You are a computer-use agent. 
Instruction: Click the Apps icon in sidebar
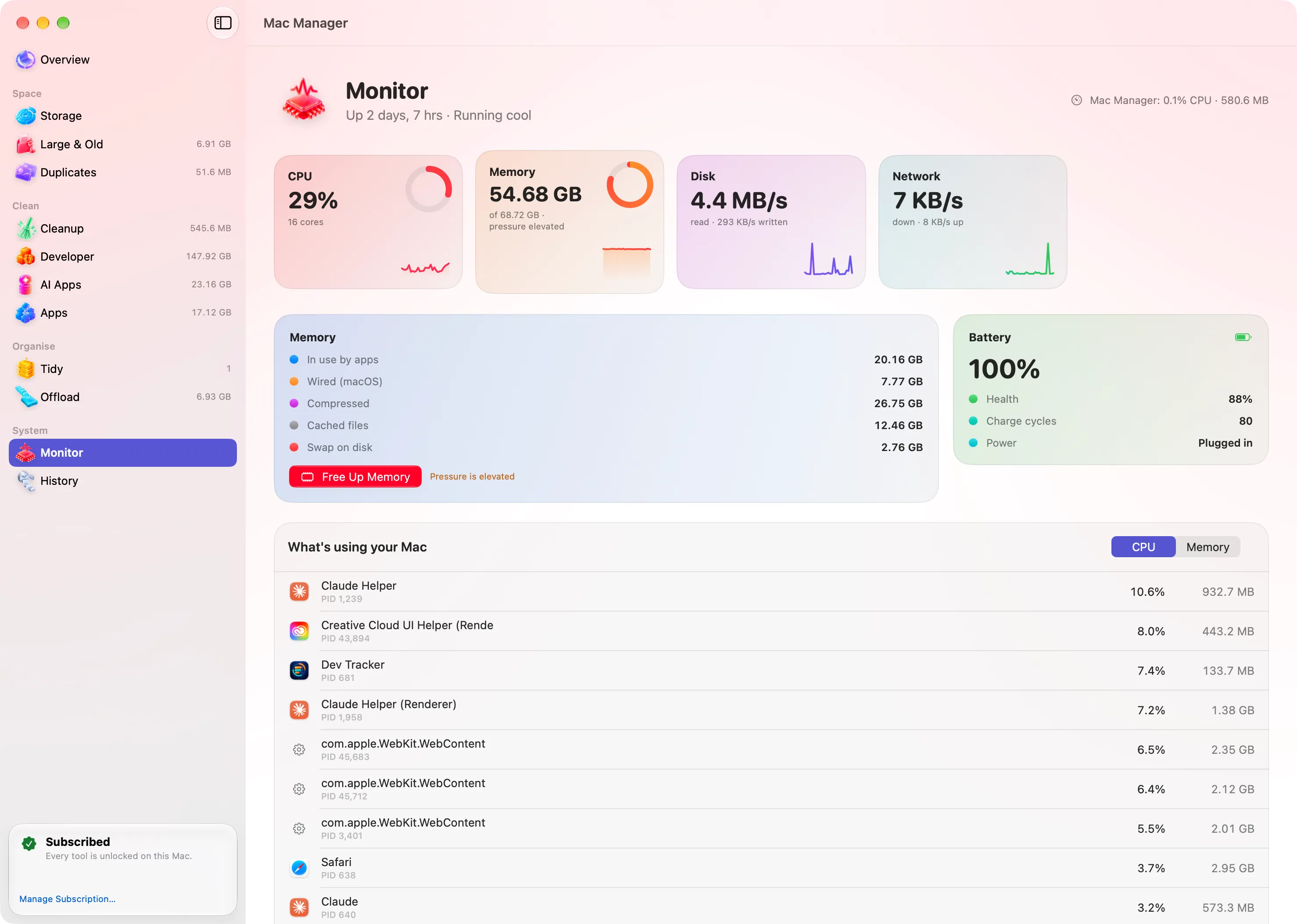click(25, 313)
